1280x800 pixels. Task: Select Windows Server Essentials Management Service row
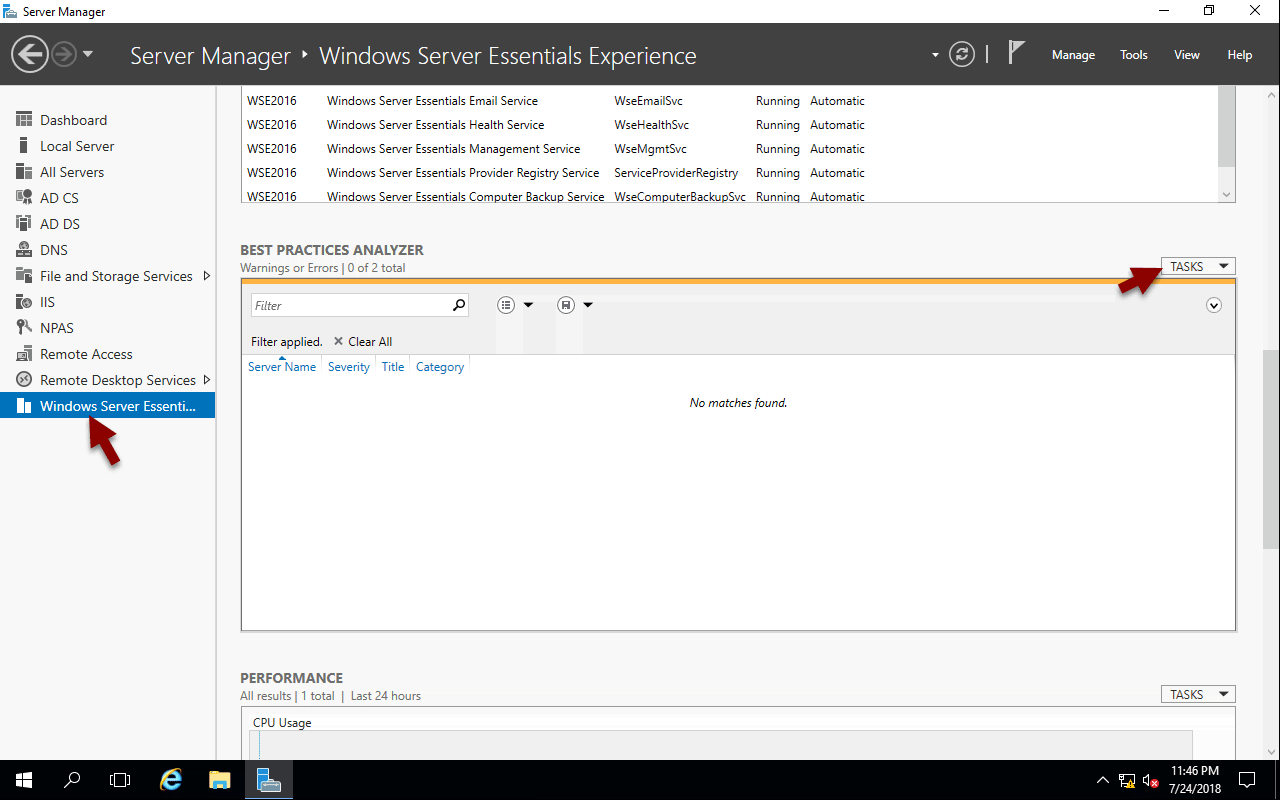730,149
